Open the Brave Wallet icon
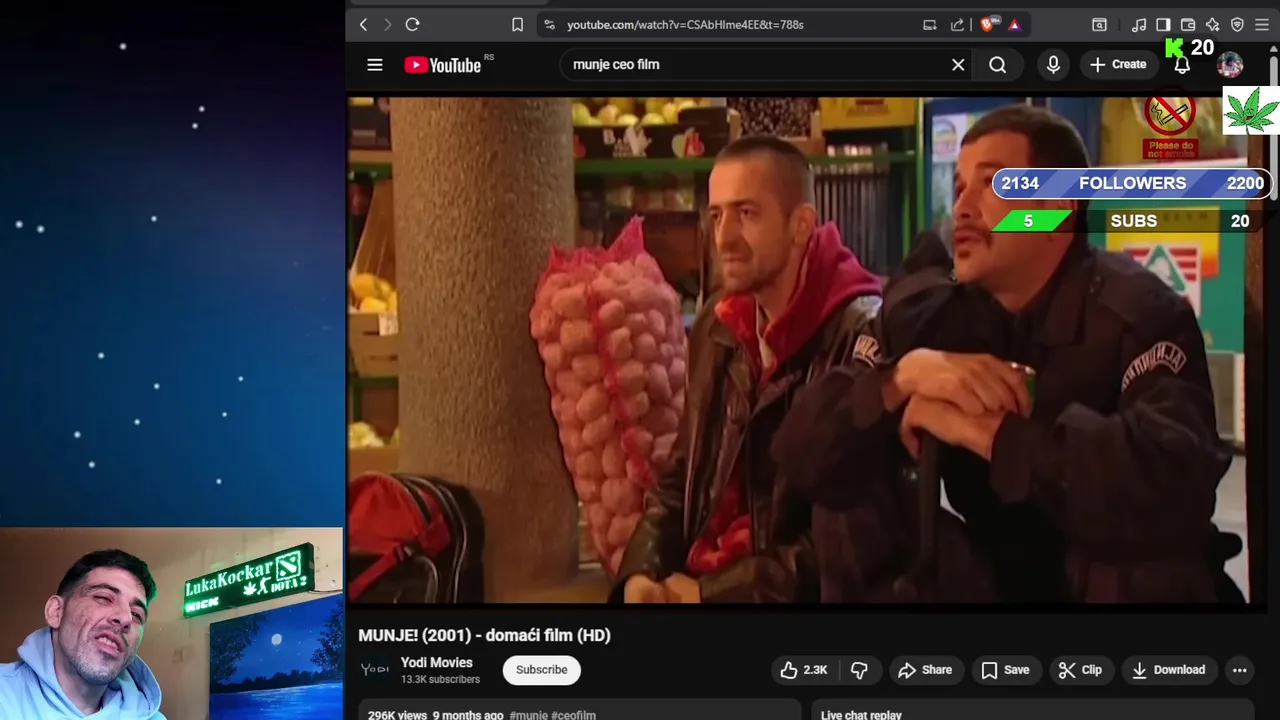The image size is (1280, 720). [1188, 25]
